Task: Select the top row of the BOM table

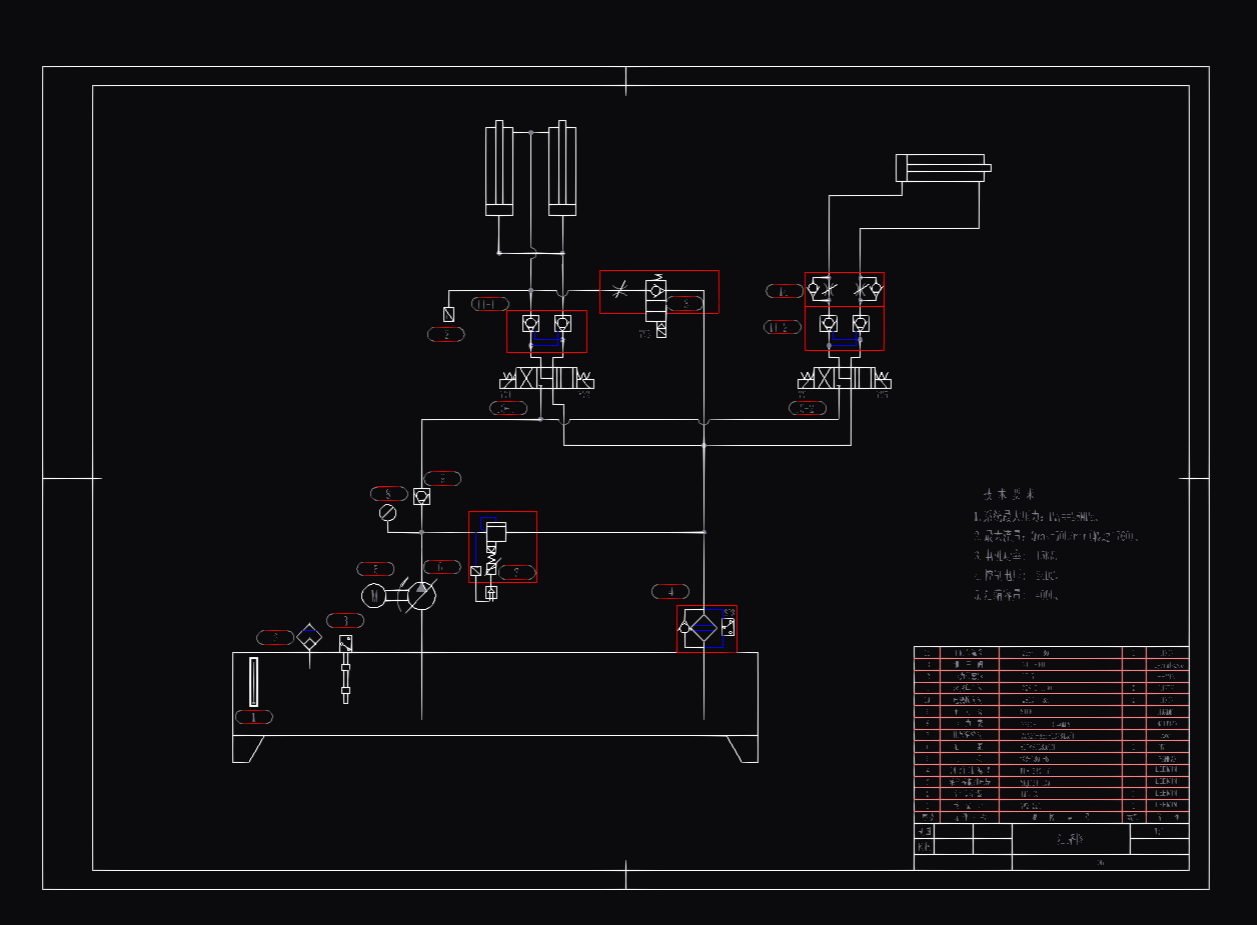Action: click(x=1050, y=655)
